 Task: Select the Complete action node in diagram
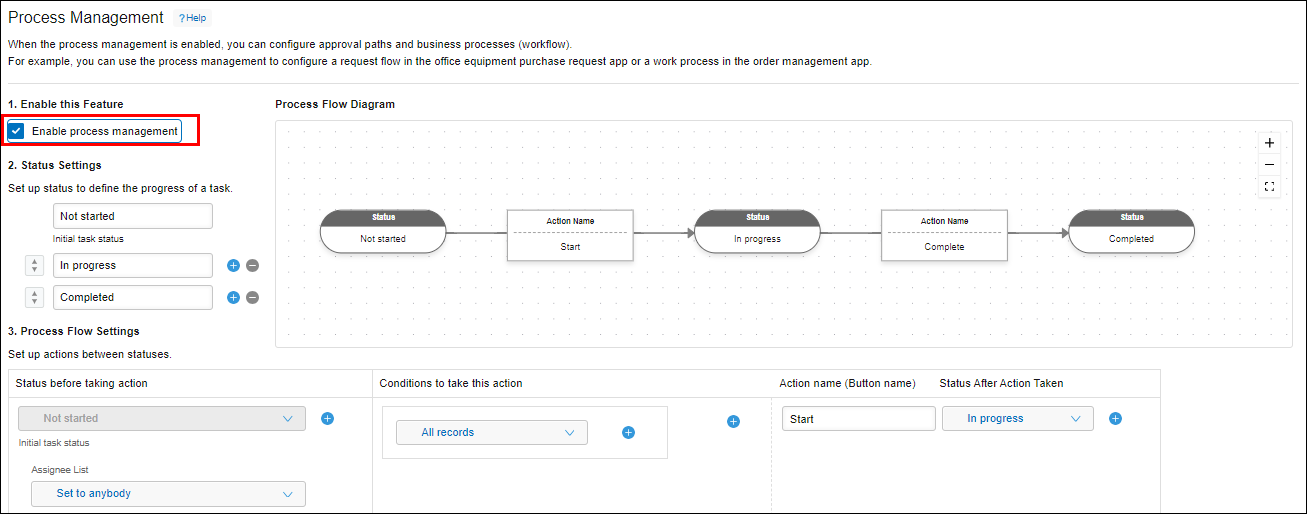coord(944,235)
